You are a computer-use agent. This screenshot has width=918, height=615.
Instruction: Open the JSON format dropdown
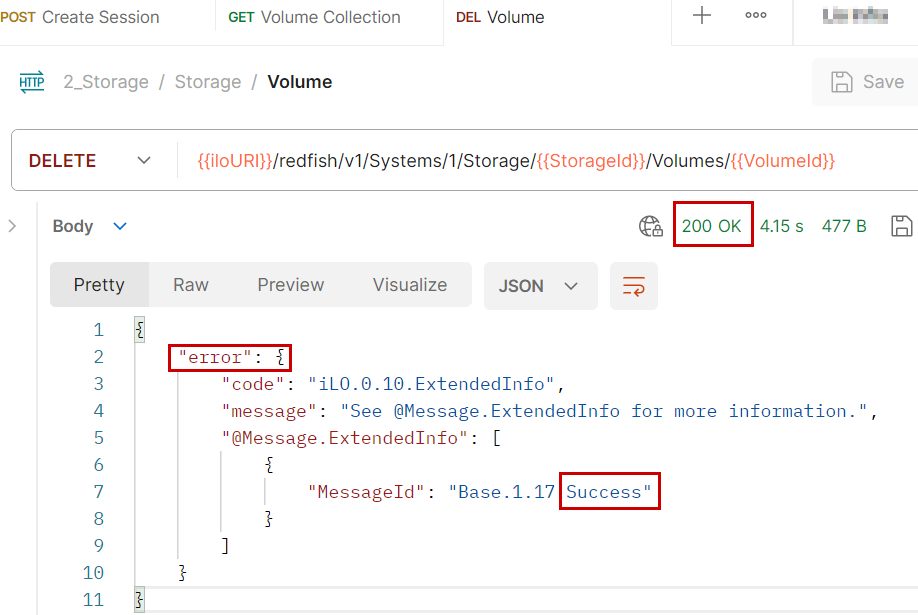[x=540, y=286]
